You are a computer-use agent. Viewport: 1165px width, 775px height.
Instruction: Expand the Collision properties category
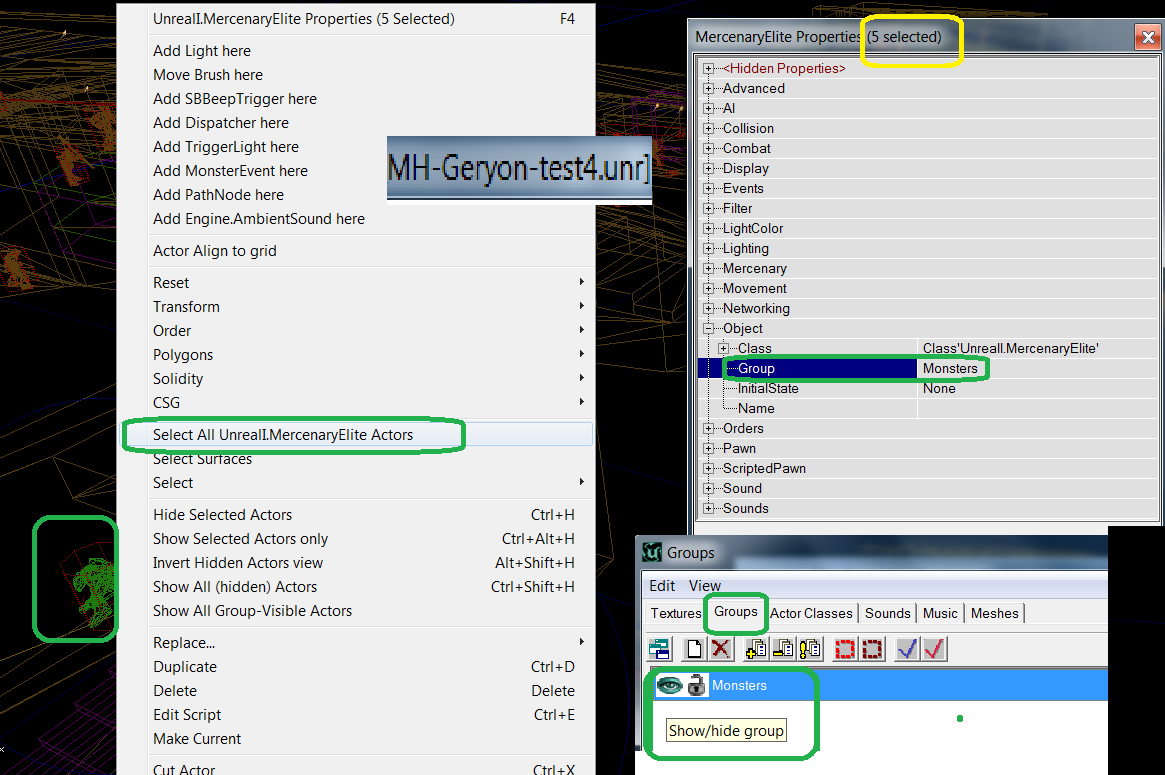[x=708, y=129]
